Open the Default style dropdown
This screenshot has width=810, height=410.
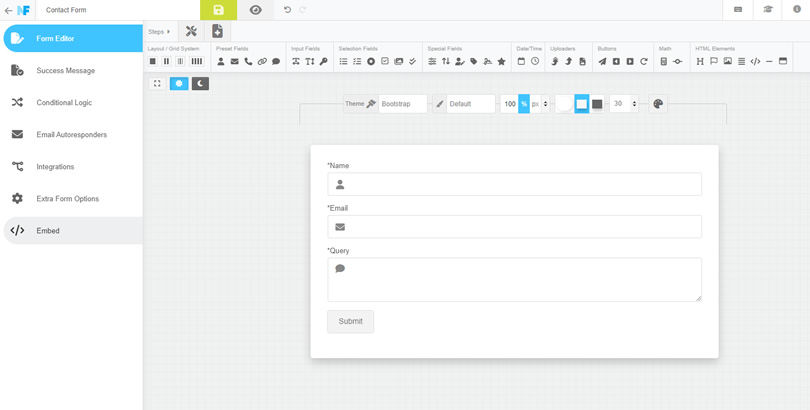471,104
